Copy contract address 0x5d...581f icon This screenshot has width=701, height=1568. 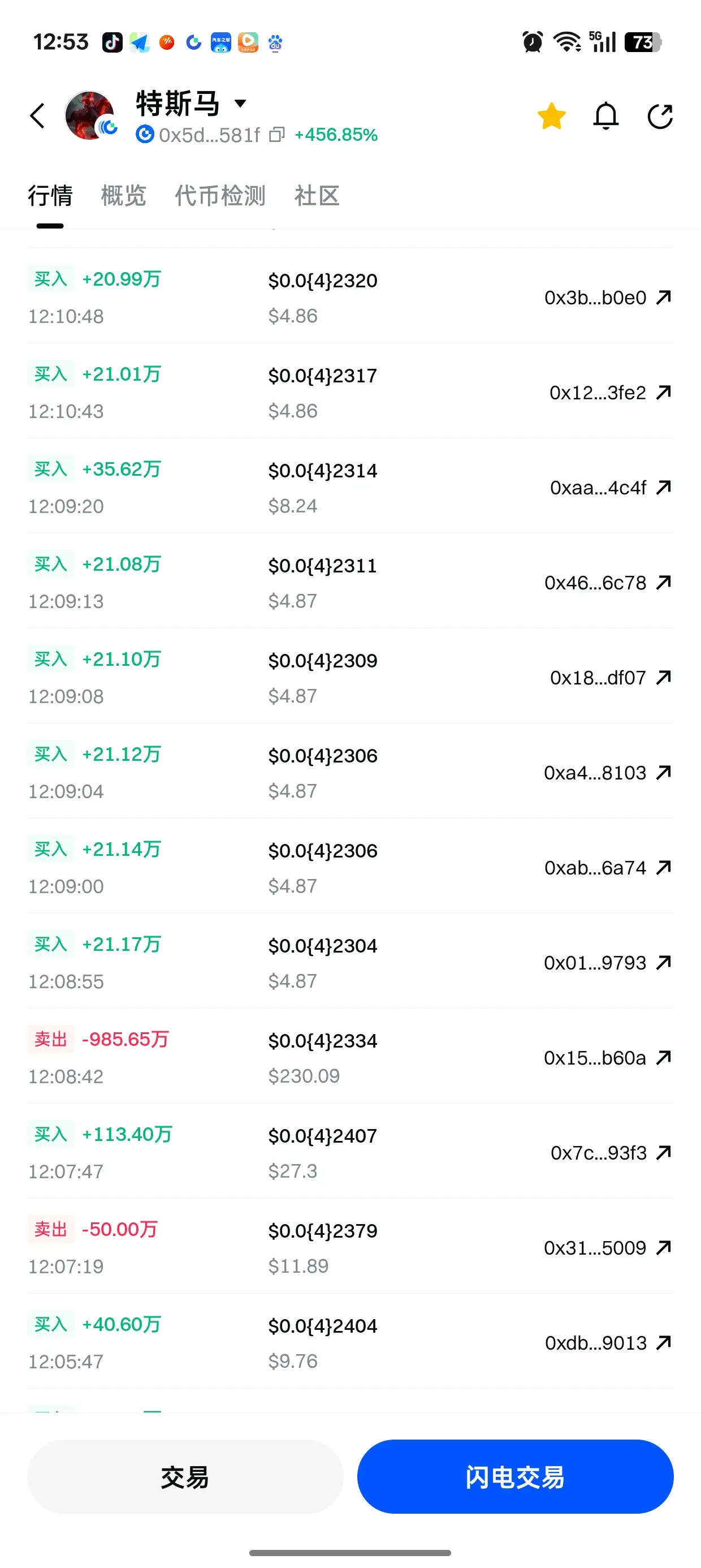coord(277,135)
